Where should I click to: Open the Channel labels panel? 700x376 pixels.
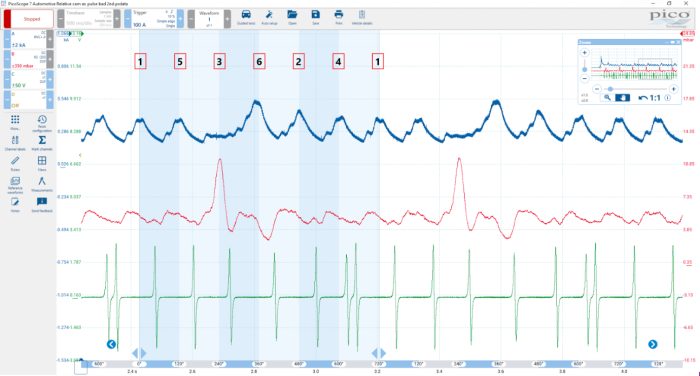click(15, 142)
